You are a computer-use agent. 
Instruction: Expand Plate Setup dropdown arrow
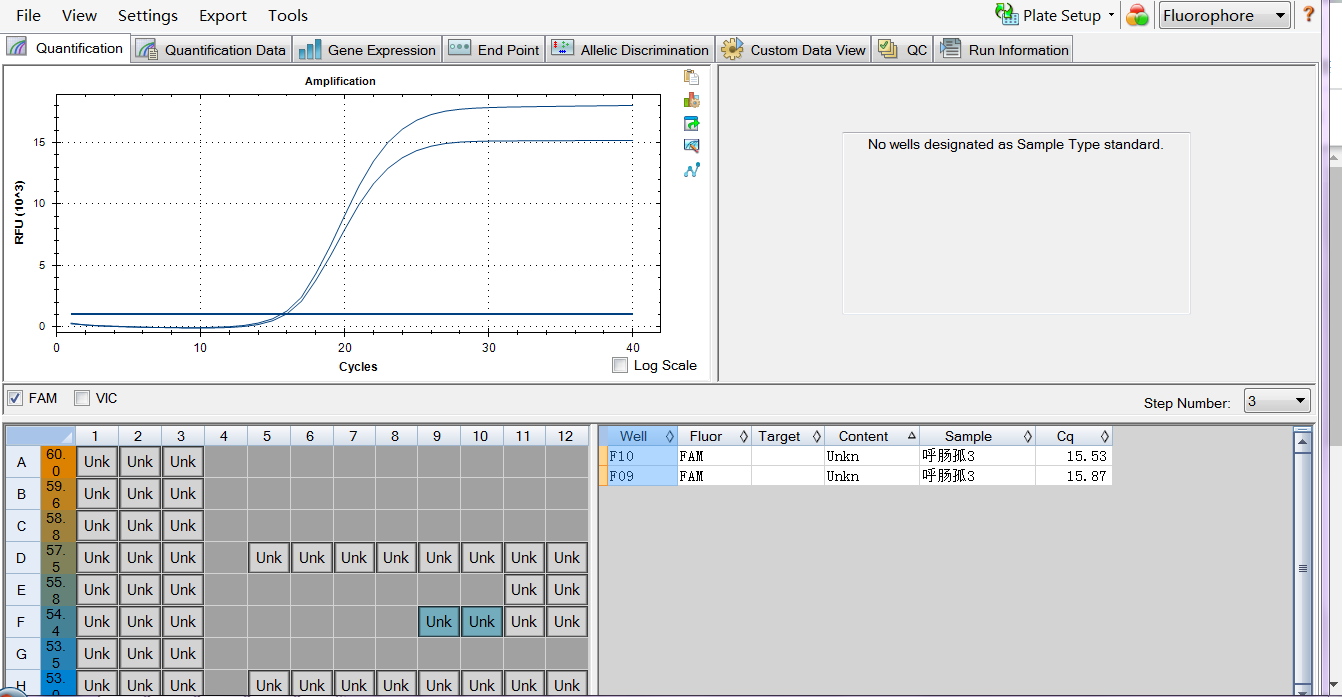(1111, 16)
